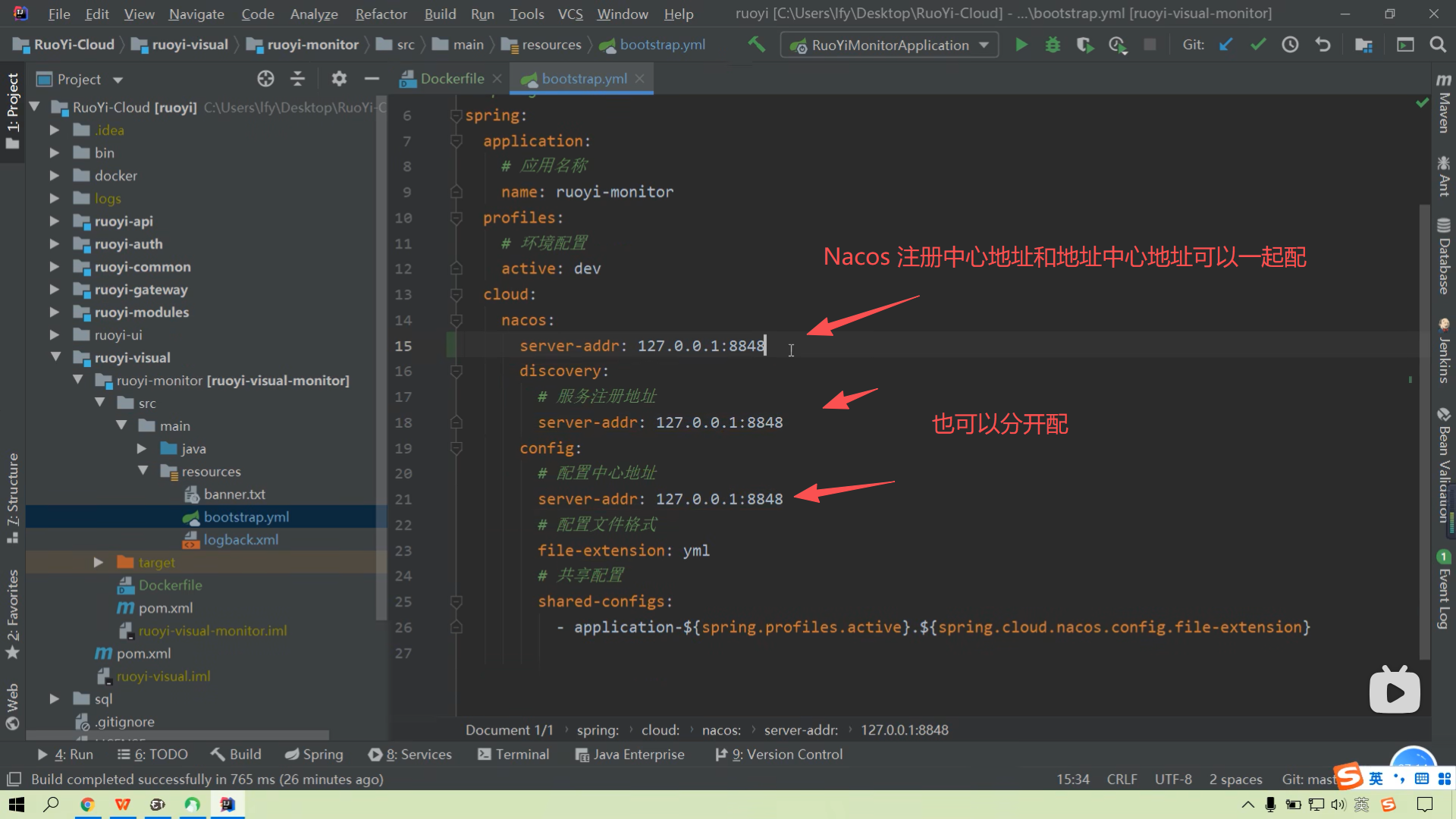Screen dimensions: 1456x819
Task: Click the UTF-8 encoding indicator
Action: pos(1173,779)
